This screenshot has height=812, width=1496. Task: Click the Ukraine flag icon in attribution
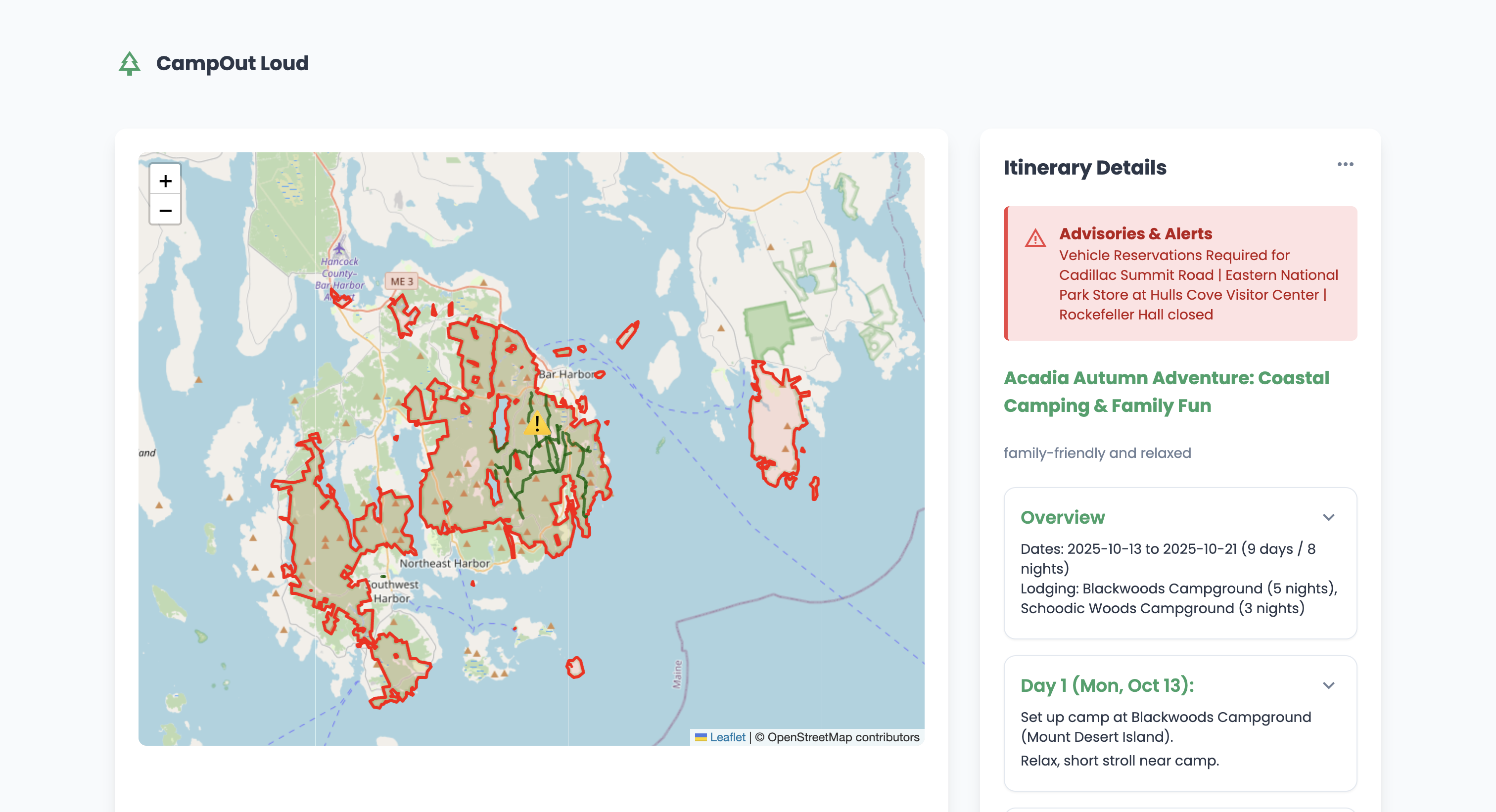click(701, 737)
